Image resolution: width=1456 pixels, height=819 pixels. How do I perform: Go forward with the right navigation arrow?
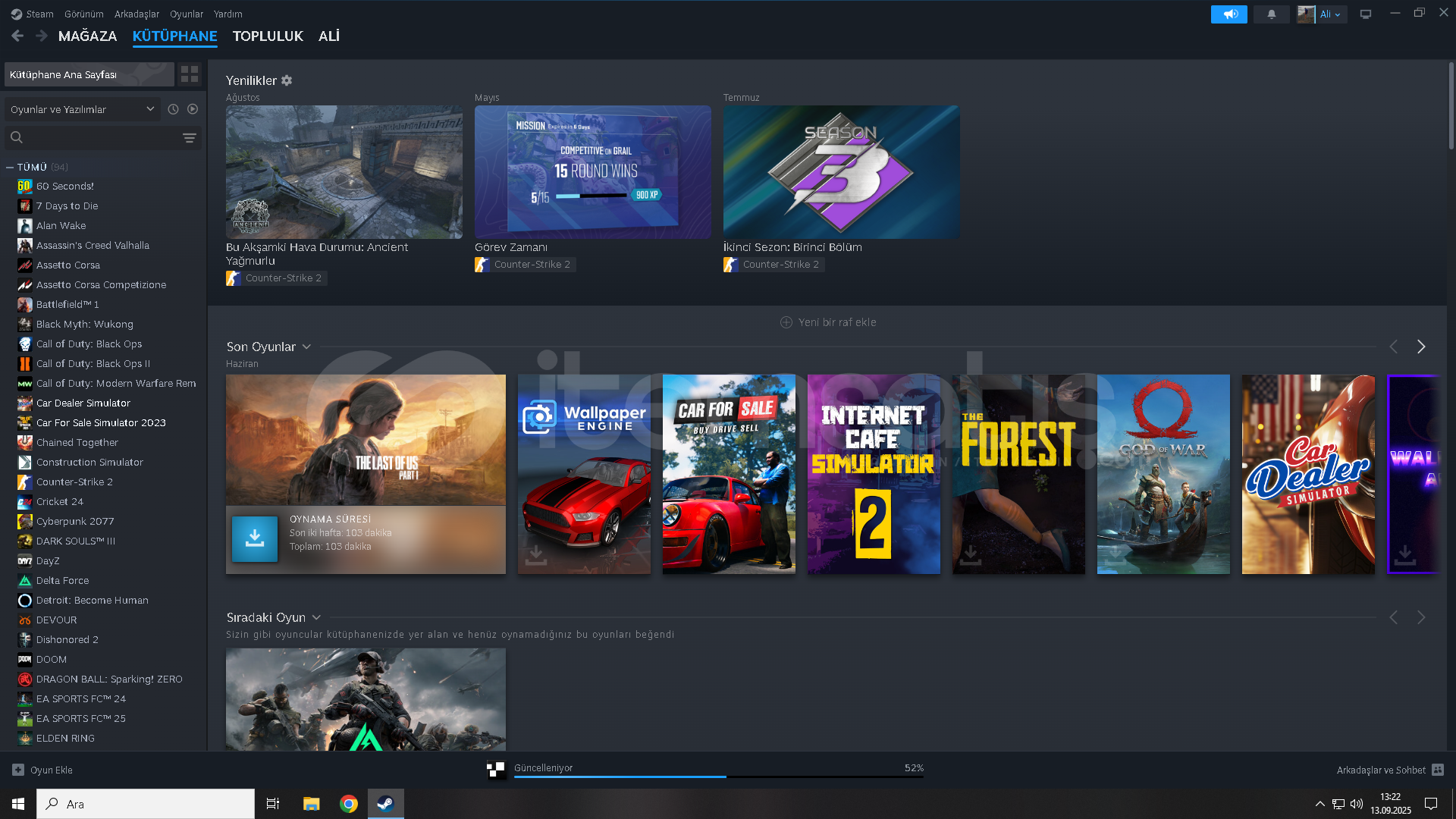42,36
